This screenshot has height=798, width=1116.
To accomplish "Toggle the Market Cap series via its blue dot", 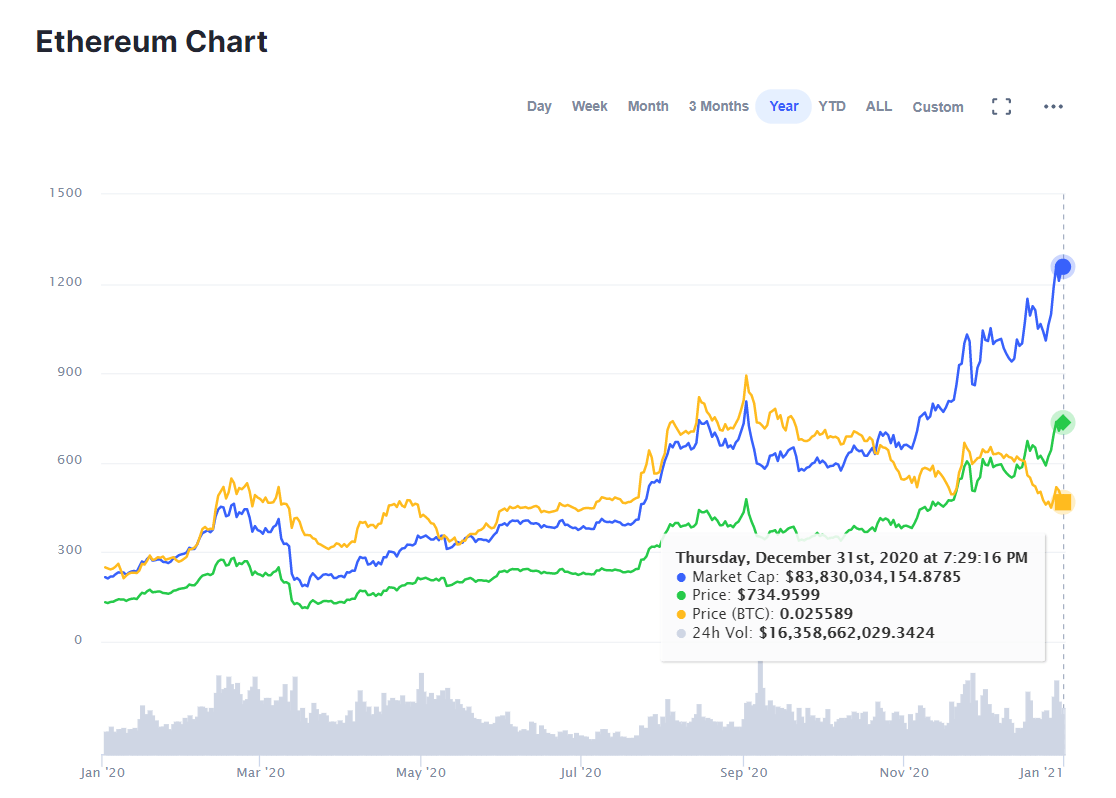I will 679,576.
